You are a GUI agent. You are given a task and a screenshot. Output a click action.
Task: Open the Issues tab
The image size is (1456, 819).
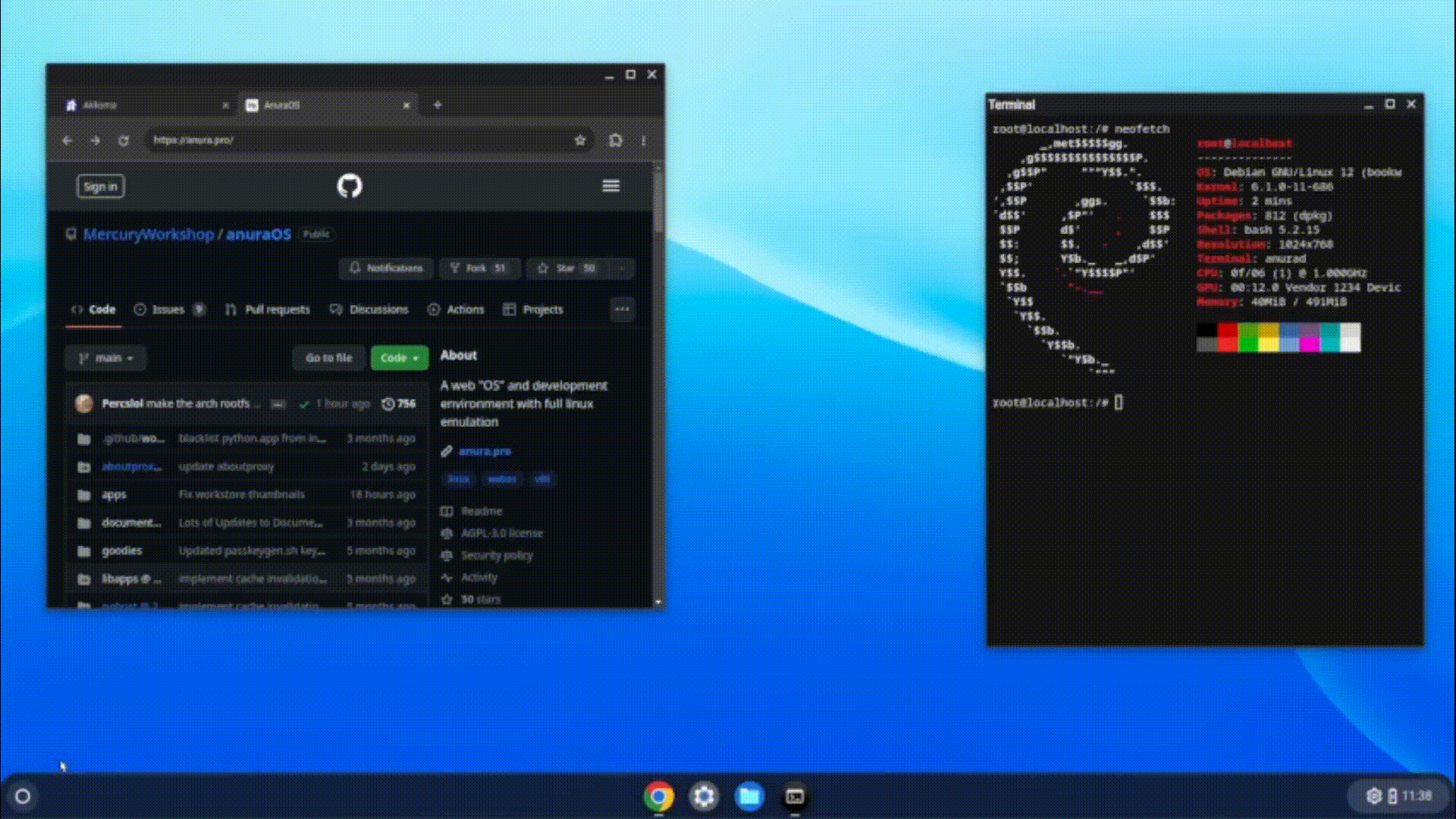click(x=169, y=309)
